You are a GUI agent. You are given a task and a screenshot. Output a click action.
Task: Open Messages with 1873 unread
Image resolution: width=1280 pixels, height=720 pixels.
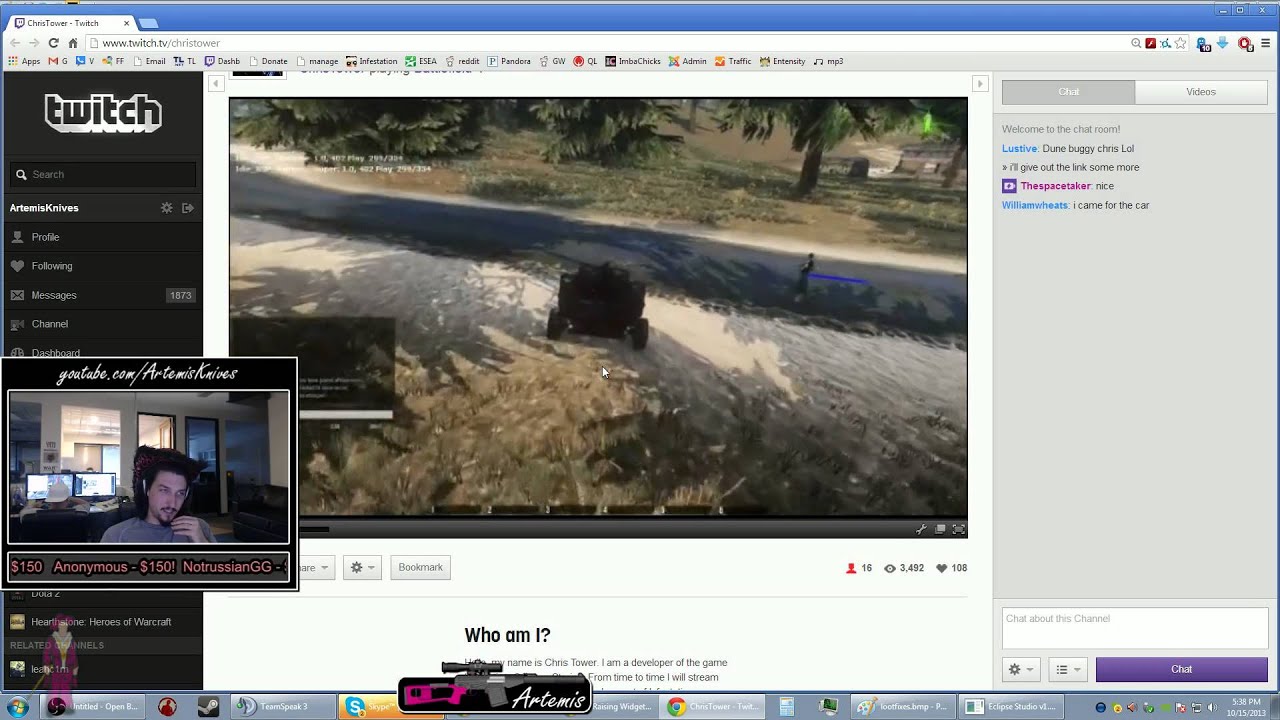pos(101,295)
